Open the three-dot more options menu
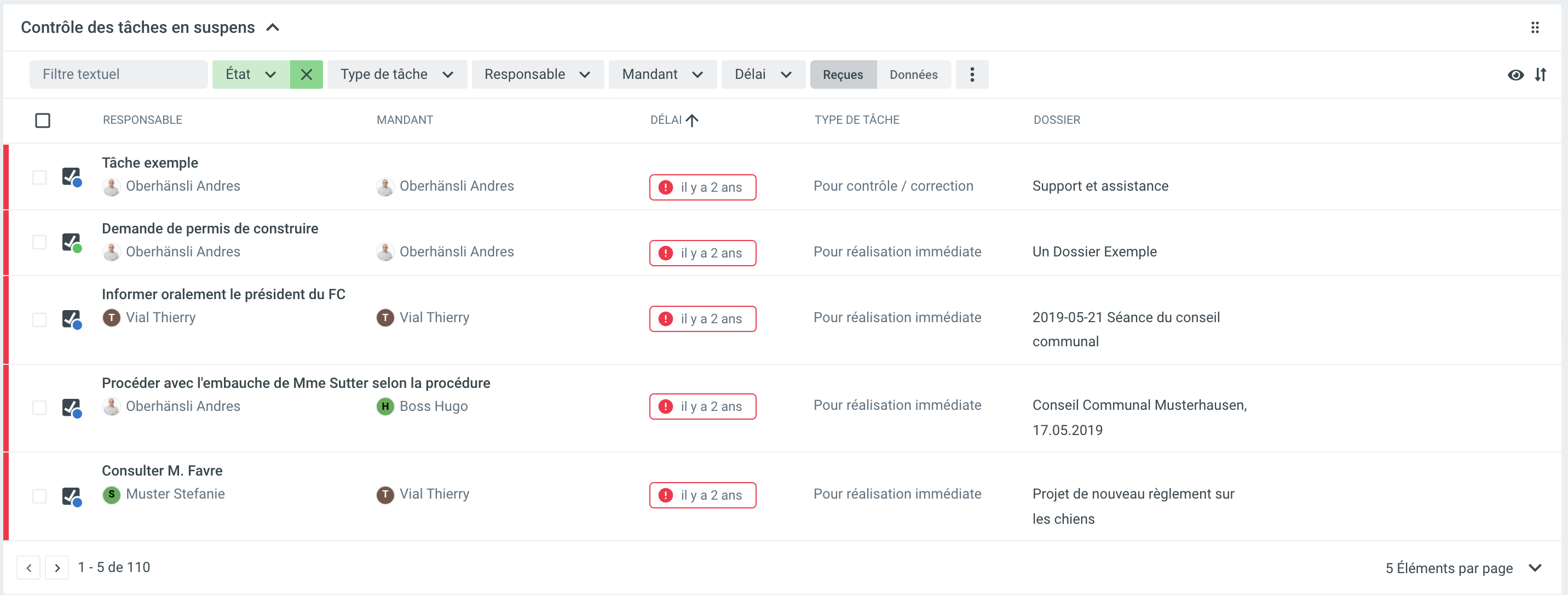1568x595 pixels. (971, 75)
